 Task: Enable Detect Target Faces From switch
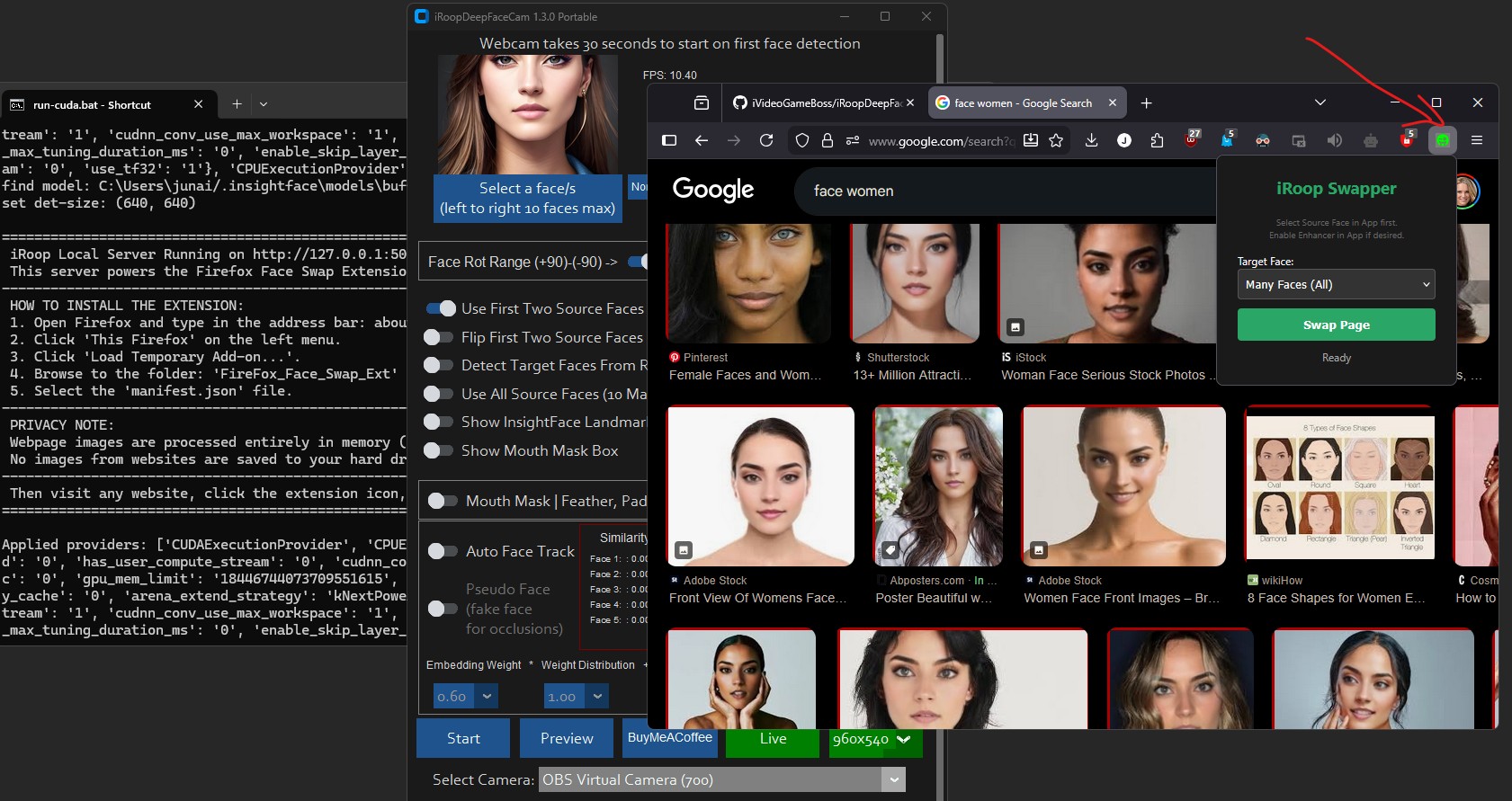pyautogui.click(x=439, y=365)
